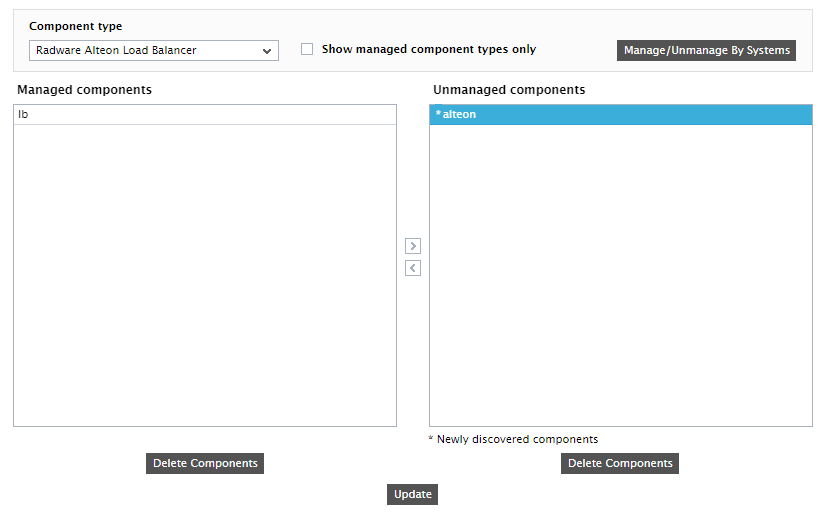838x513 pixels.
Task: Click the Show managed component types only label
Action: 429,49
